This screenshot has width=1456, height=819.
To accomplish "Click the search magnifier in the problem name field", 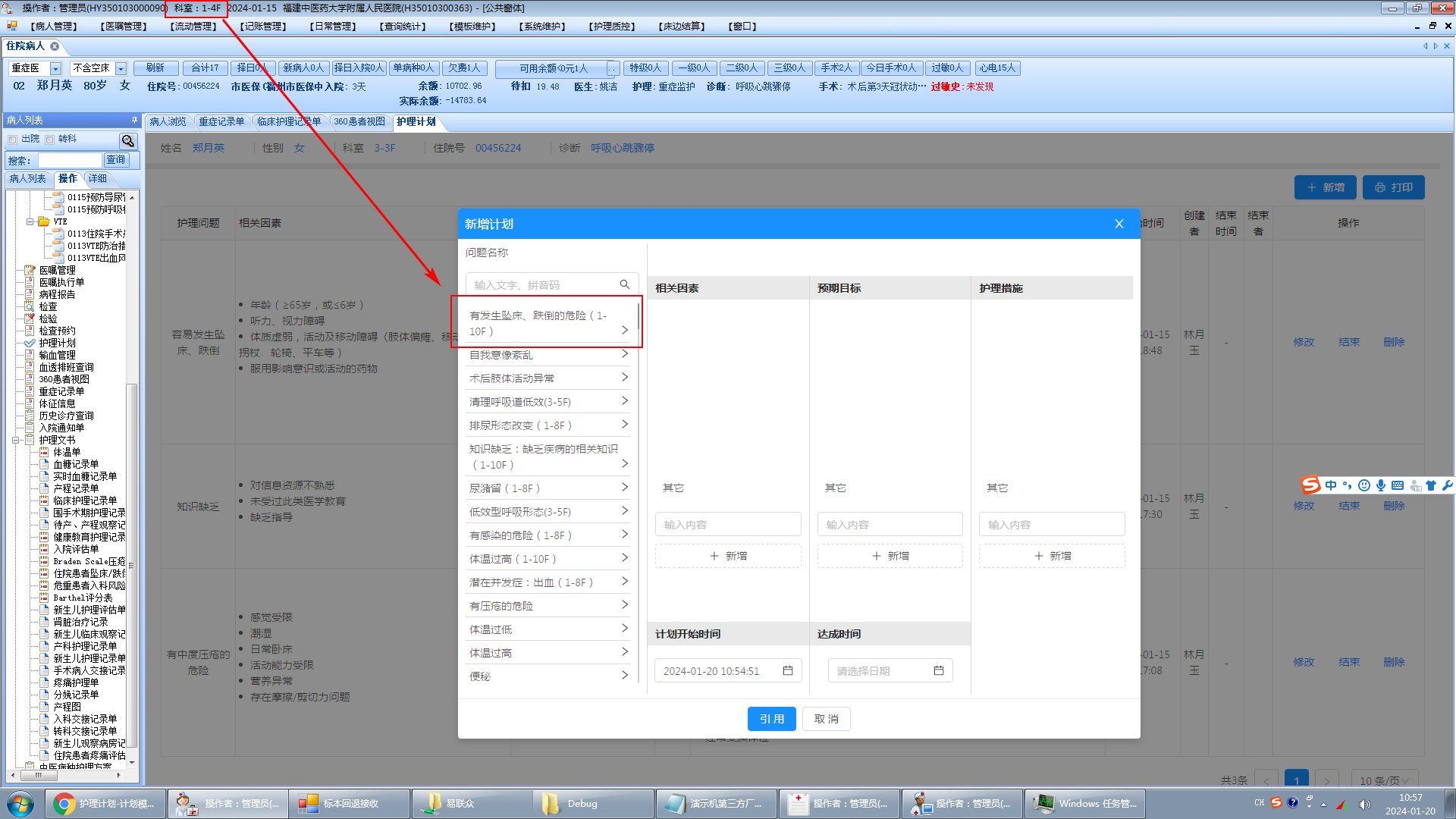I will [624, 284].
